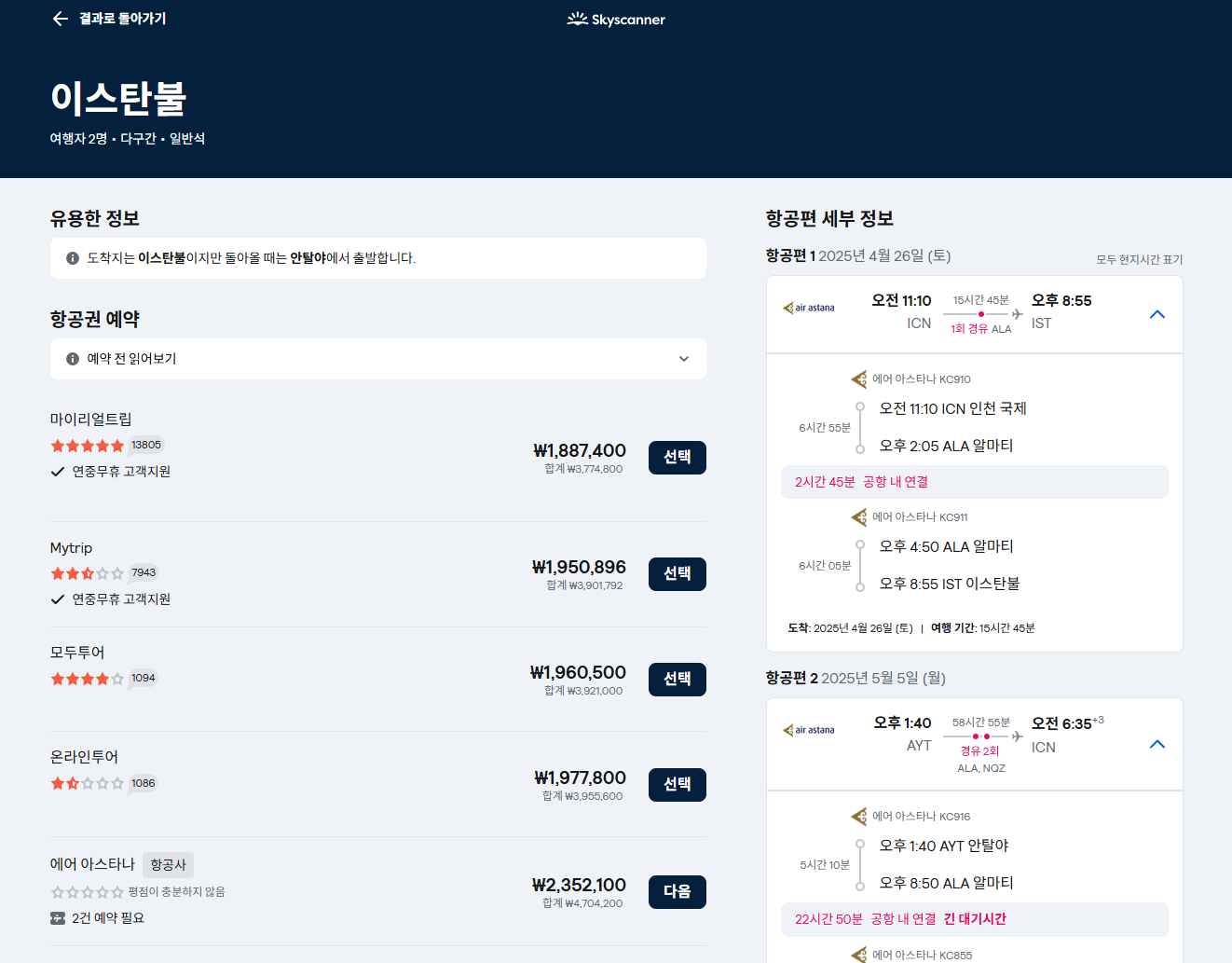Click 다음 button for 에어 아스타나 offer
The image size is (1232, 963).
pos(678,892)
